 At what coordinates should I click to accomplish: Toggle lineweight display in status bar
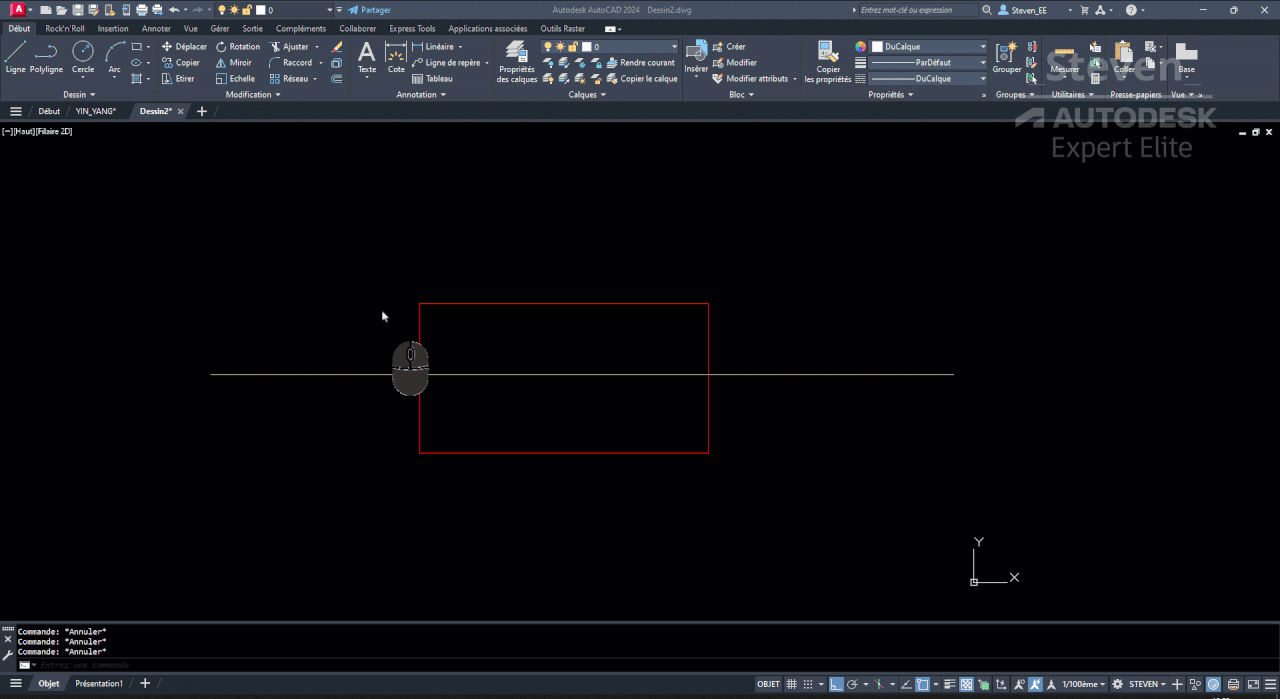[x=951, y=685]
